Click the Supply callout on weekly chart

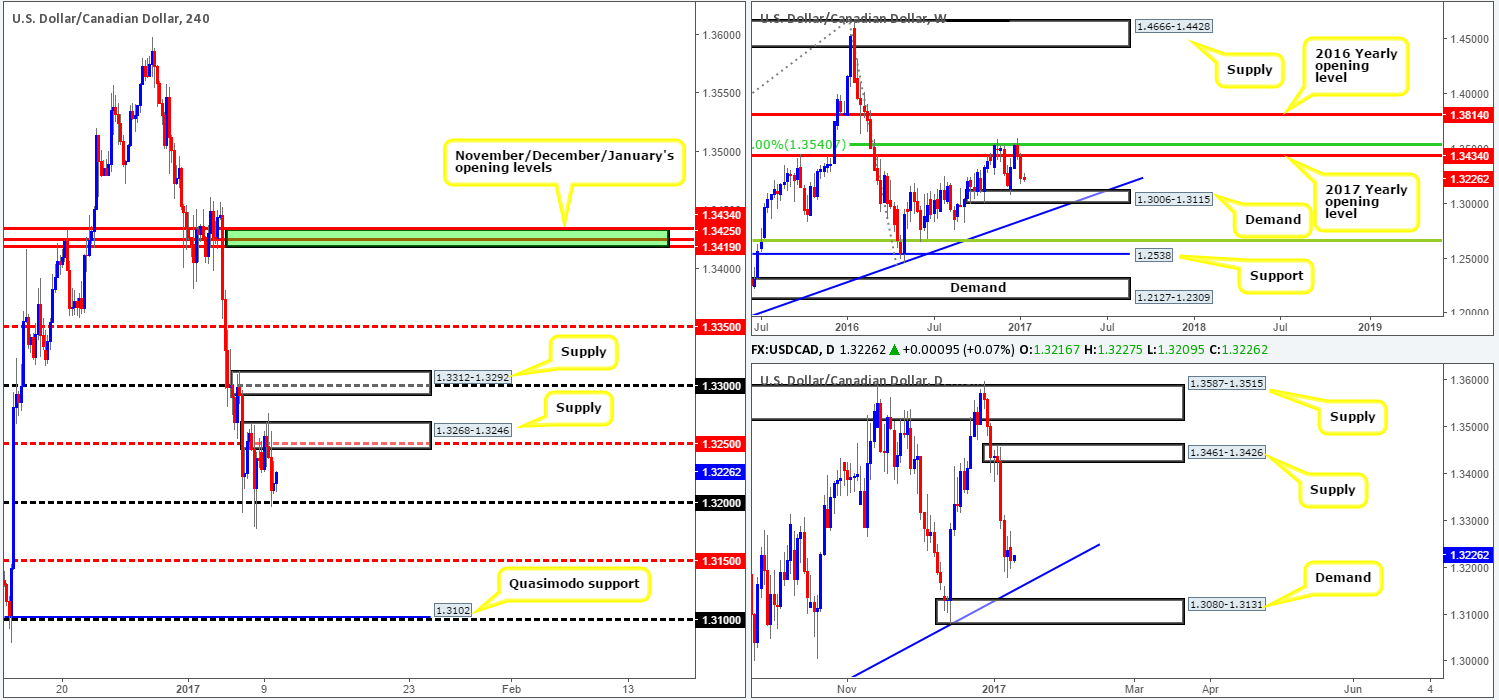click(x=1251, y=69)
